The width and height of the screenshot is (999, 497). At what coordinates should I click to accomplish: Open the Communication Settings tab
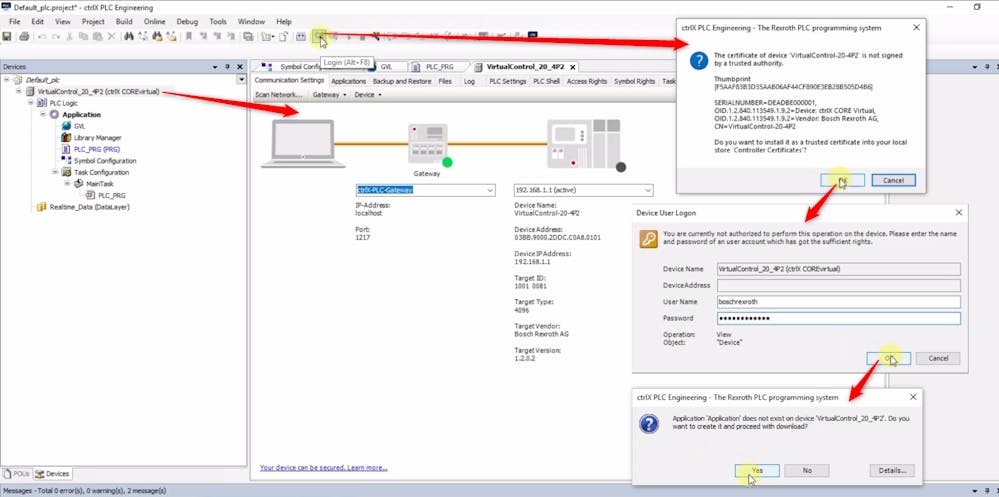click(x=290, y=81)
